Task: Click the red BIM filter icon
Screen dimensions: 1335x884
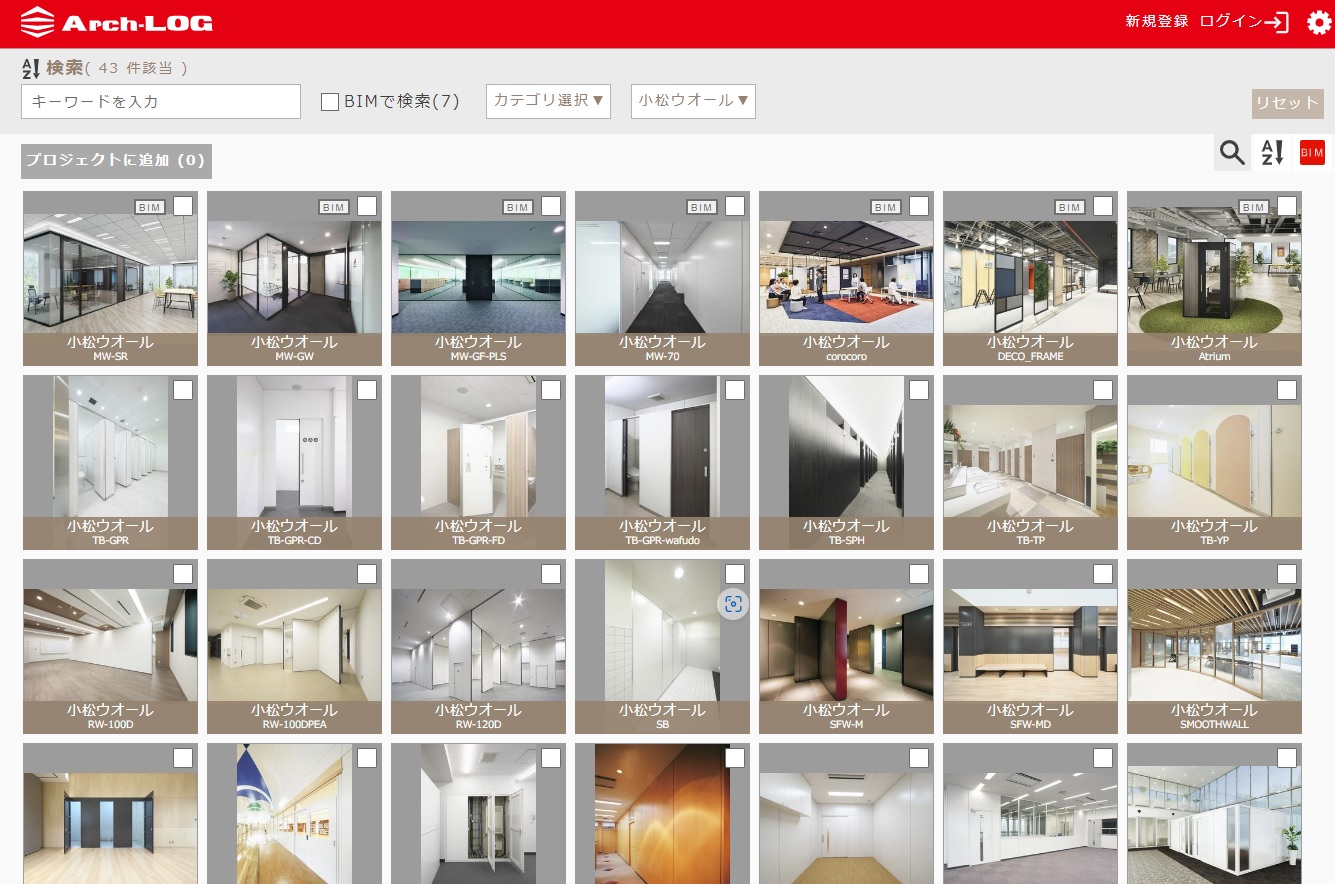Action: pos(1312,153)
